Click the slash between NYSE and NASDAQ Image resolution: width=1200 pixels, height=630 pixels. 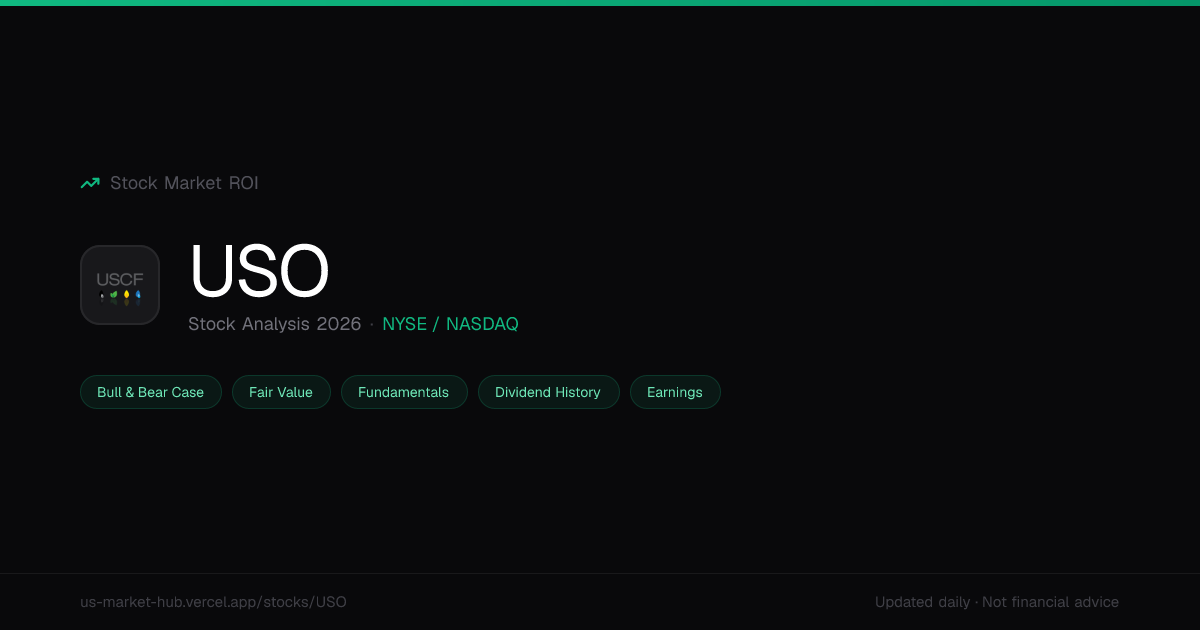tap(436, 324)
